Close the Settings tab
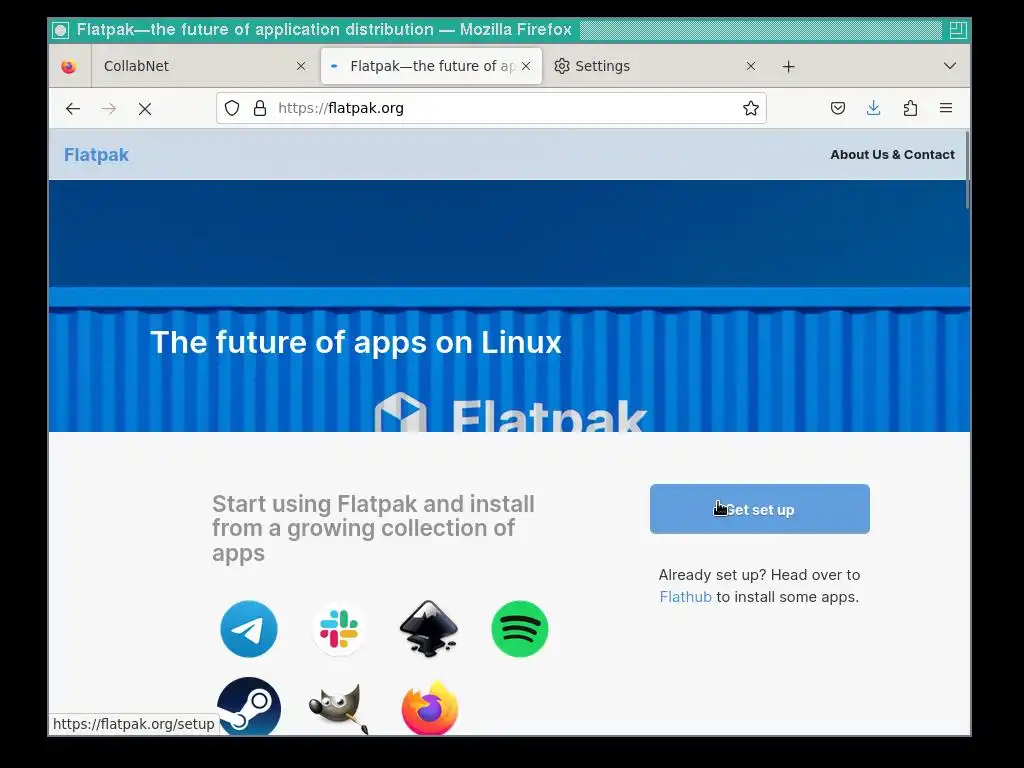 (x=751, y=66)
